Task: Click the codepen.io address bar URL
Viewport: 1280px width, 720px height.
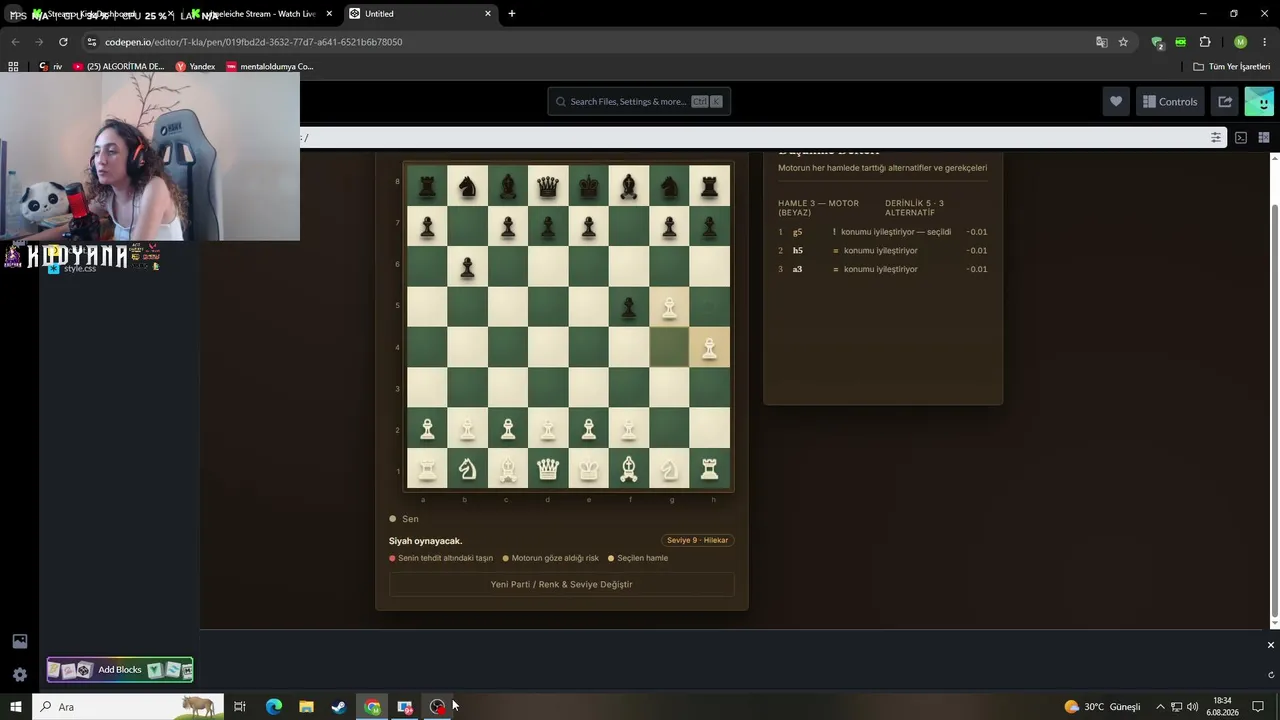Action: click(254, 42)
